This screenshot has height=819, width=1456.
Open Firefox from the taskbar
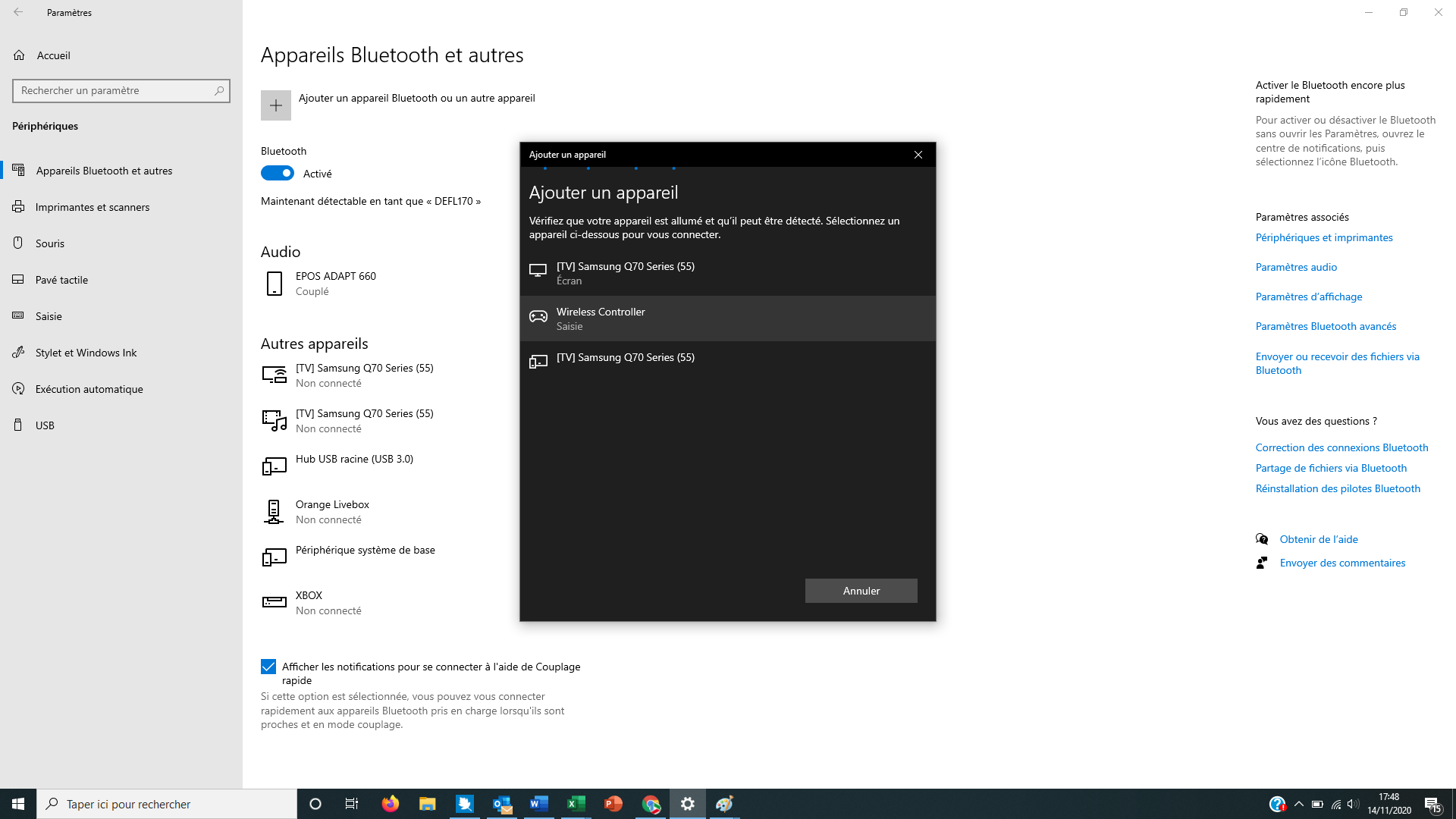391,804
